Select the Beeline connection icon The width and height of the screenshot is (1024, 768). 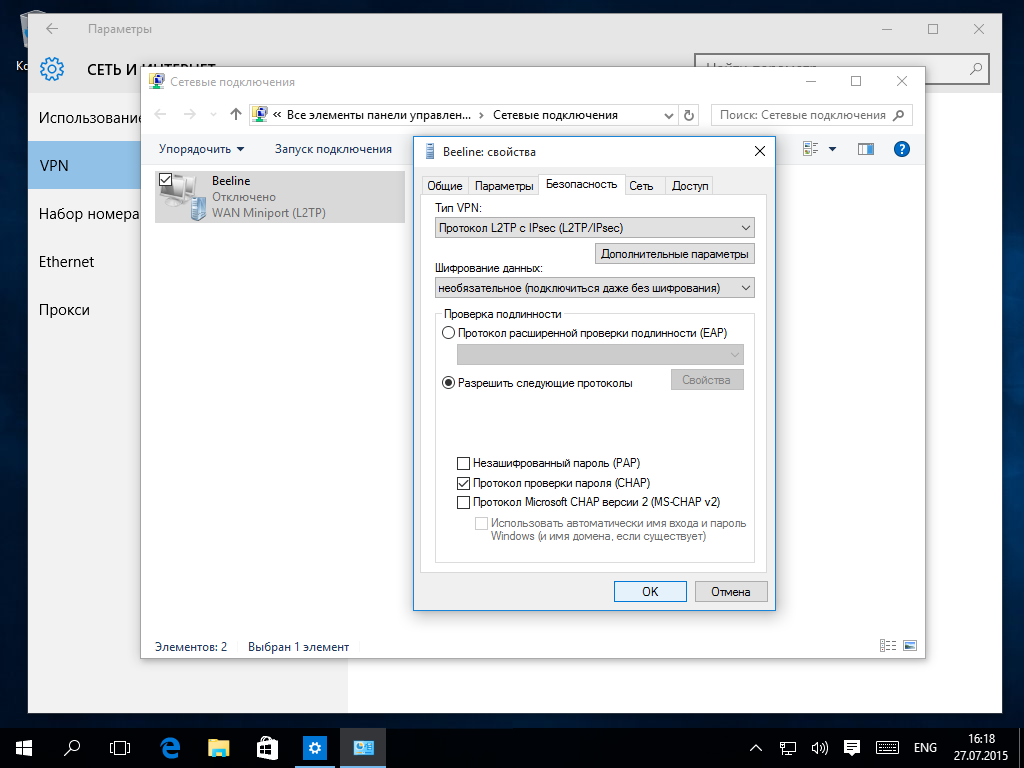click(182, 197)
